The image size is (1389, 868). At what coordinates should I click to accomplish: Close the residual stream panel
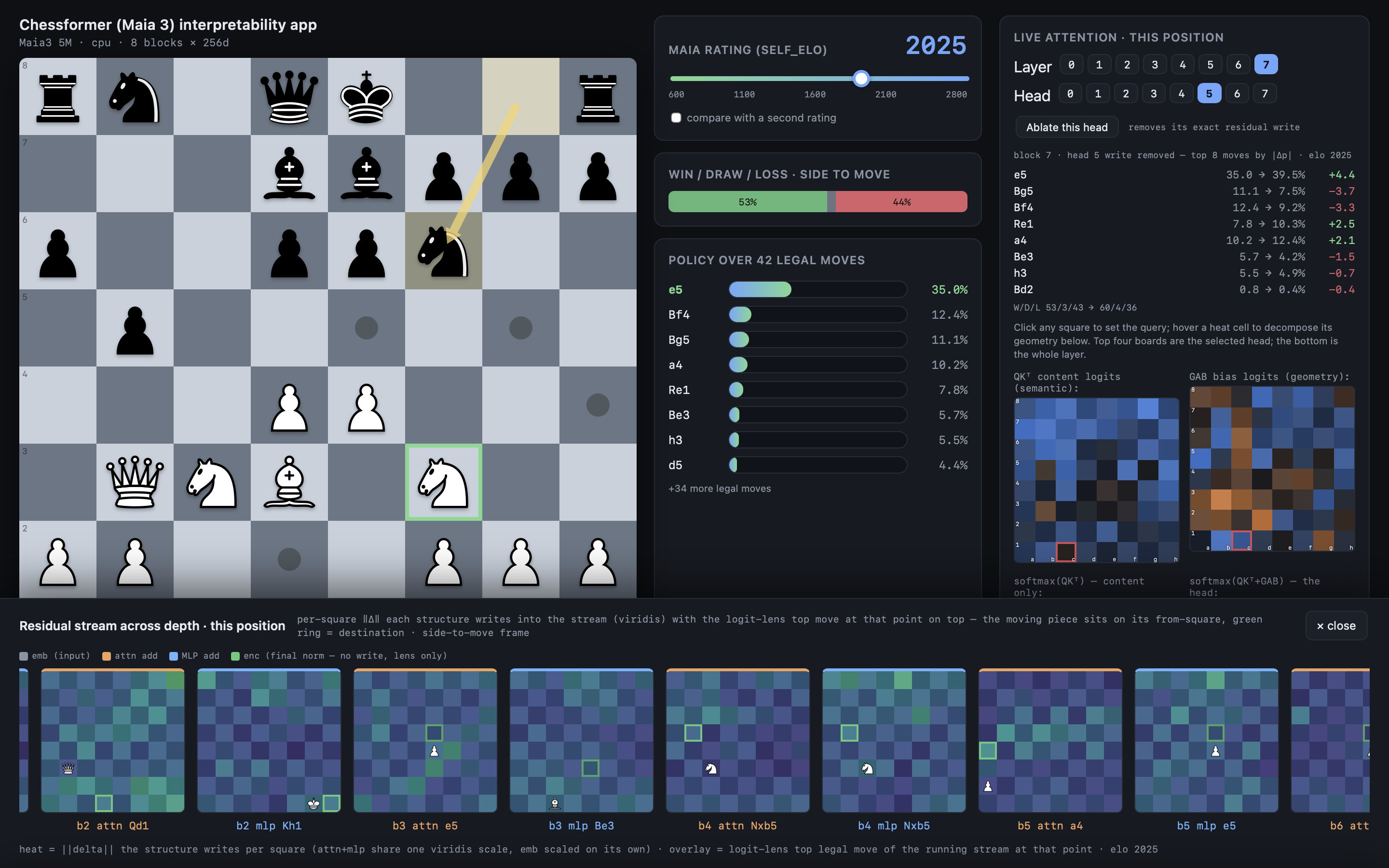(1336, 626)
